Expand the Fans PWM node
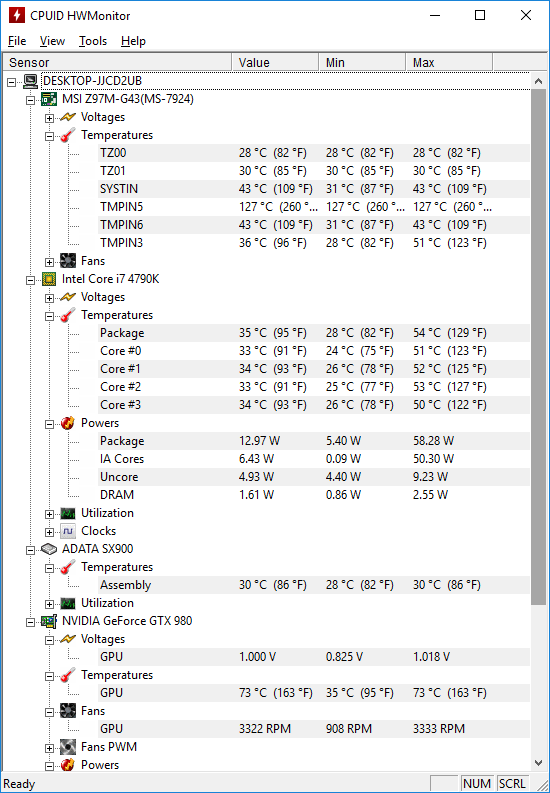Viewport: 550px width, 793px height. tap(50, 747)
